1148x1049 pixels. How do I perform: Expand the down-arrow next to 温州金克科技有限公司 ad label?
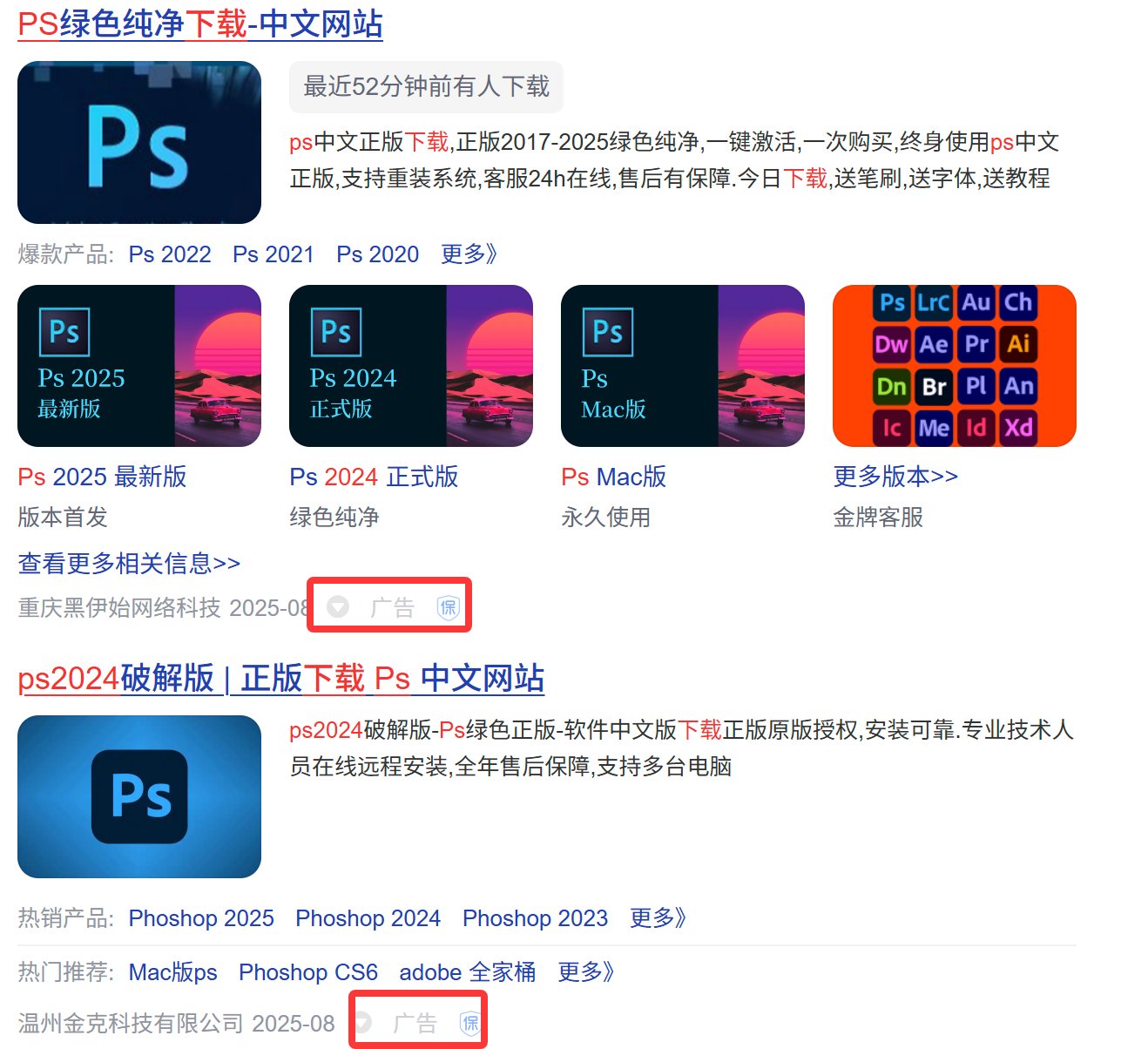(x=362, y=1023)
